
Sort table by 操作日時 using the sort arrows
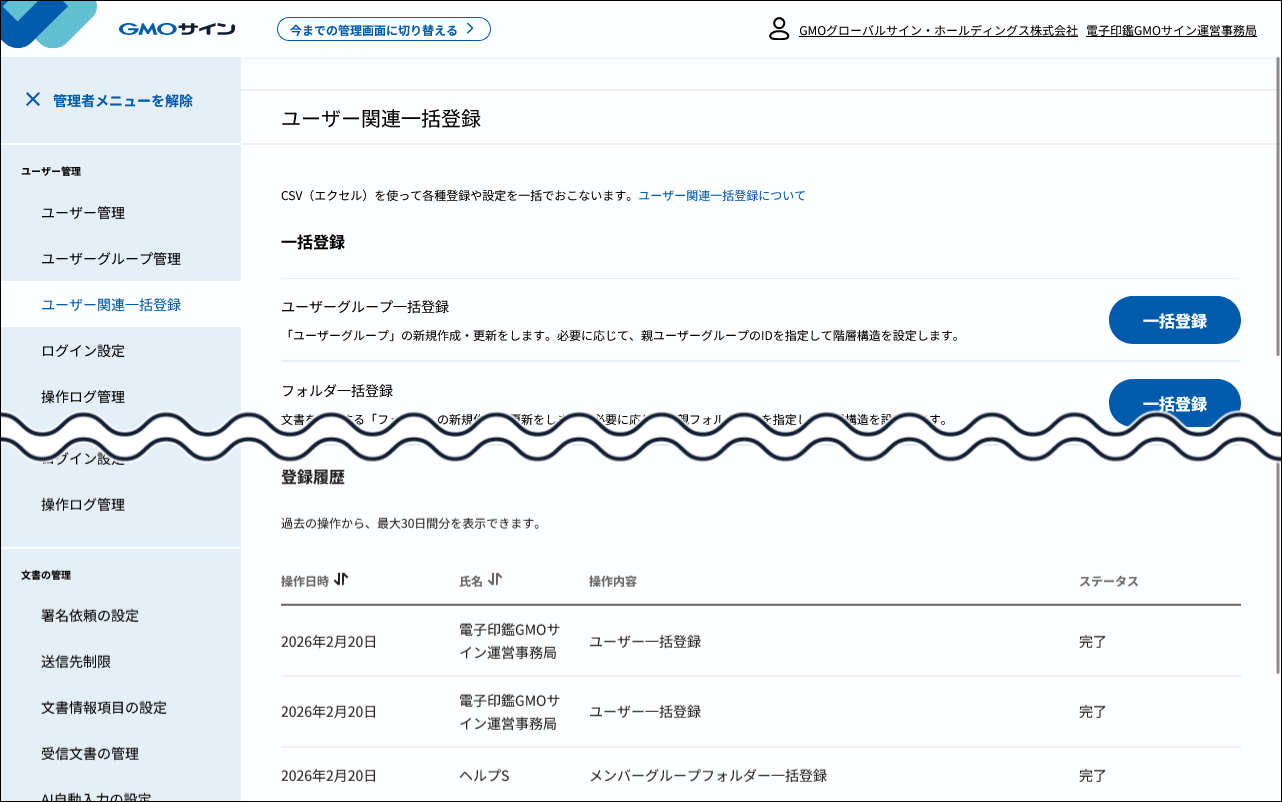coord(343,578)
